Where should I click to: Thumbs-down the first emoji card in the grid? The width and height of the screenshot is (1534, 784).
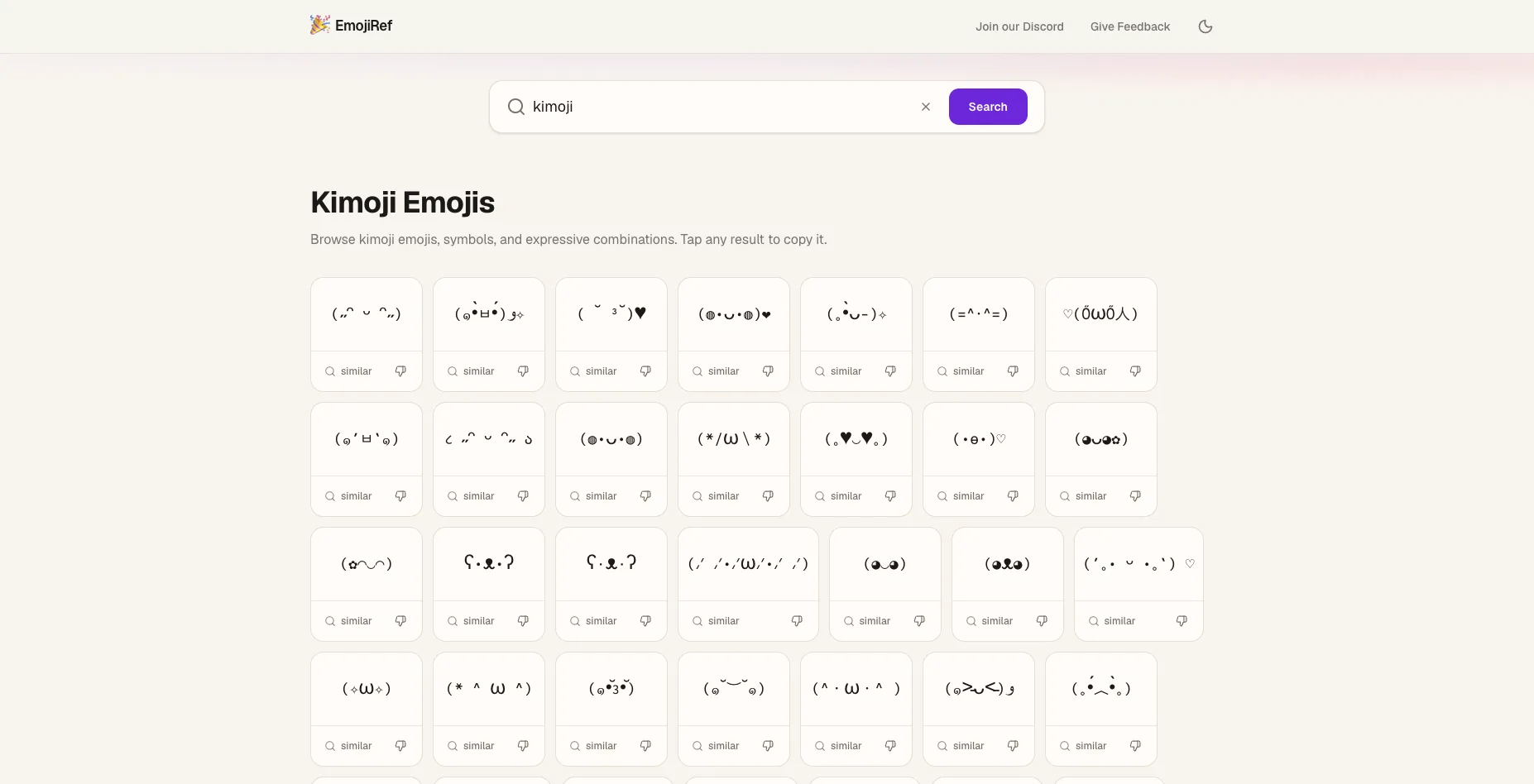[400, 371]
